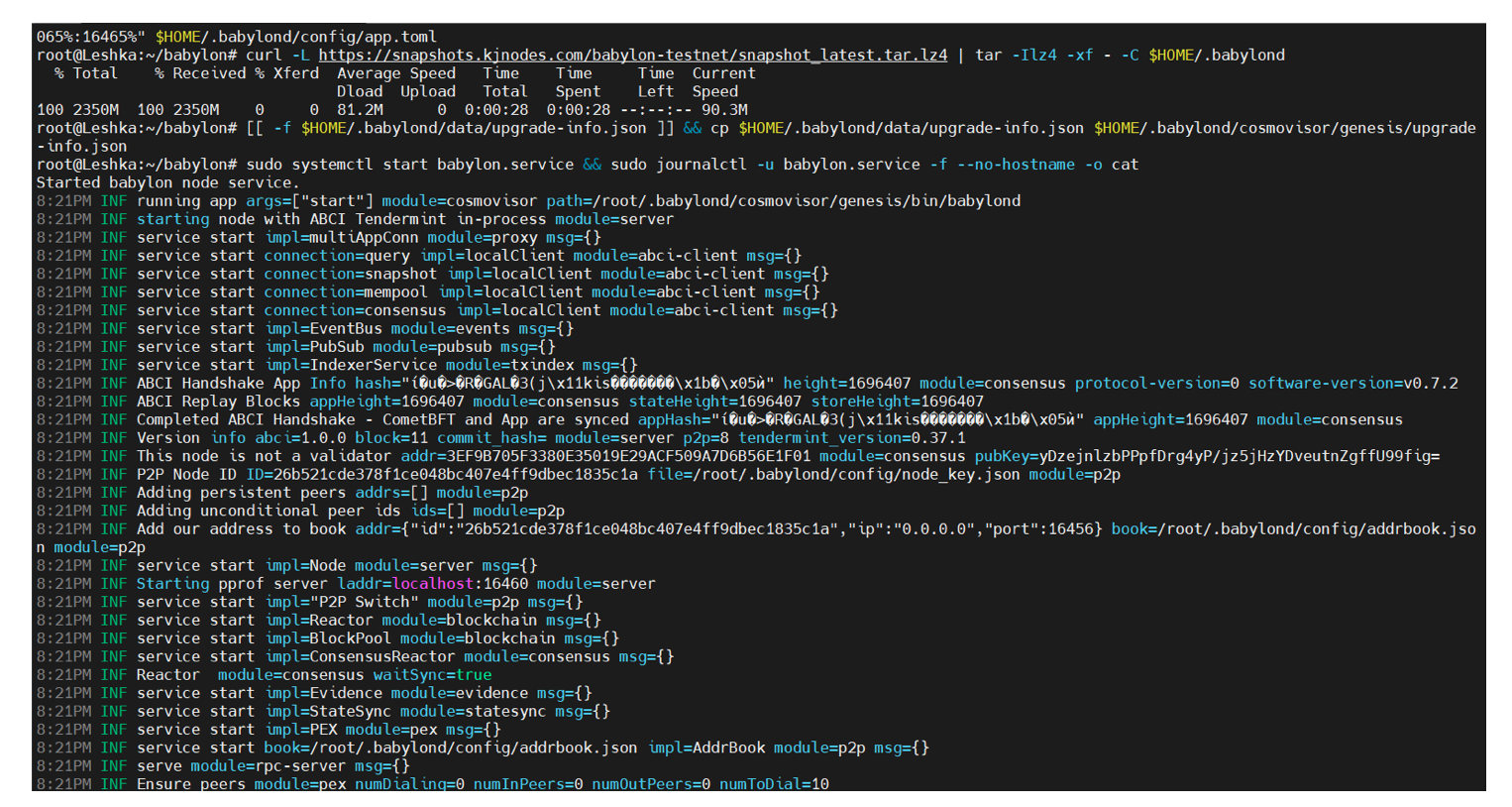This screenshot has width=1512, height=807.
Task: Select the 'This node is not a validator' line
Action: point(738,456)
